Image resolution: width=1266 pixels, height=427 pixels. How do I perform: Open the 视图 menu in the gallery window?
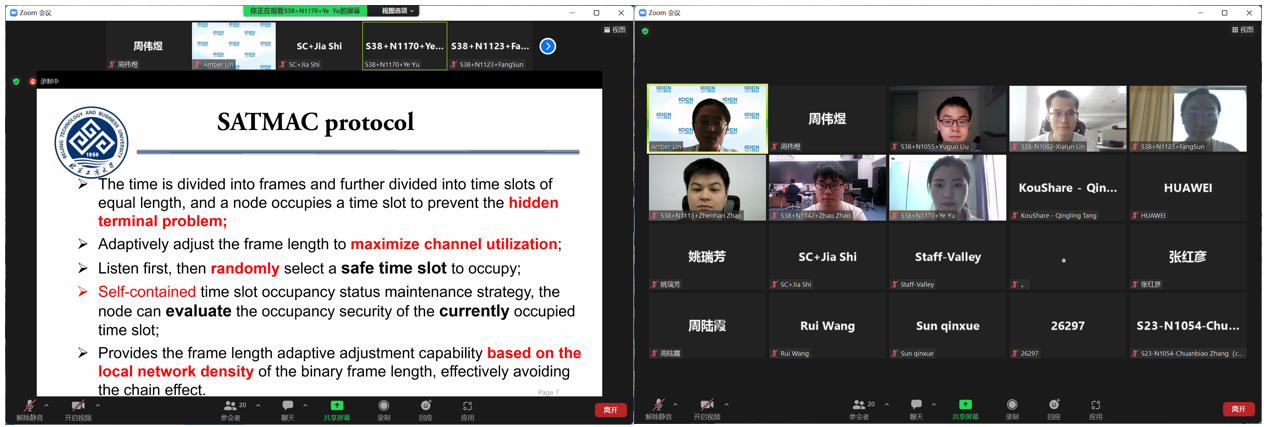(1243, 30)
